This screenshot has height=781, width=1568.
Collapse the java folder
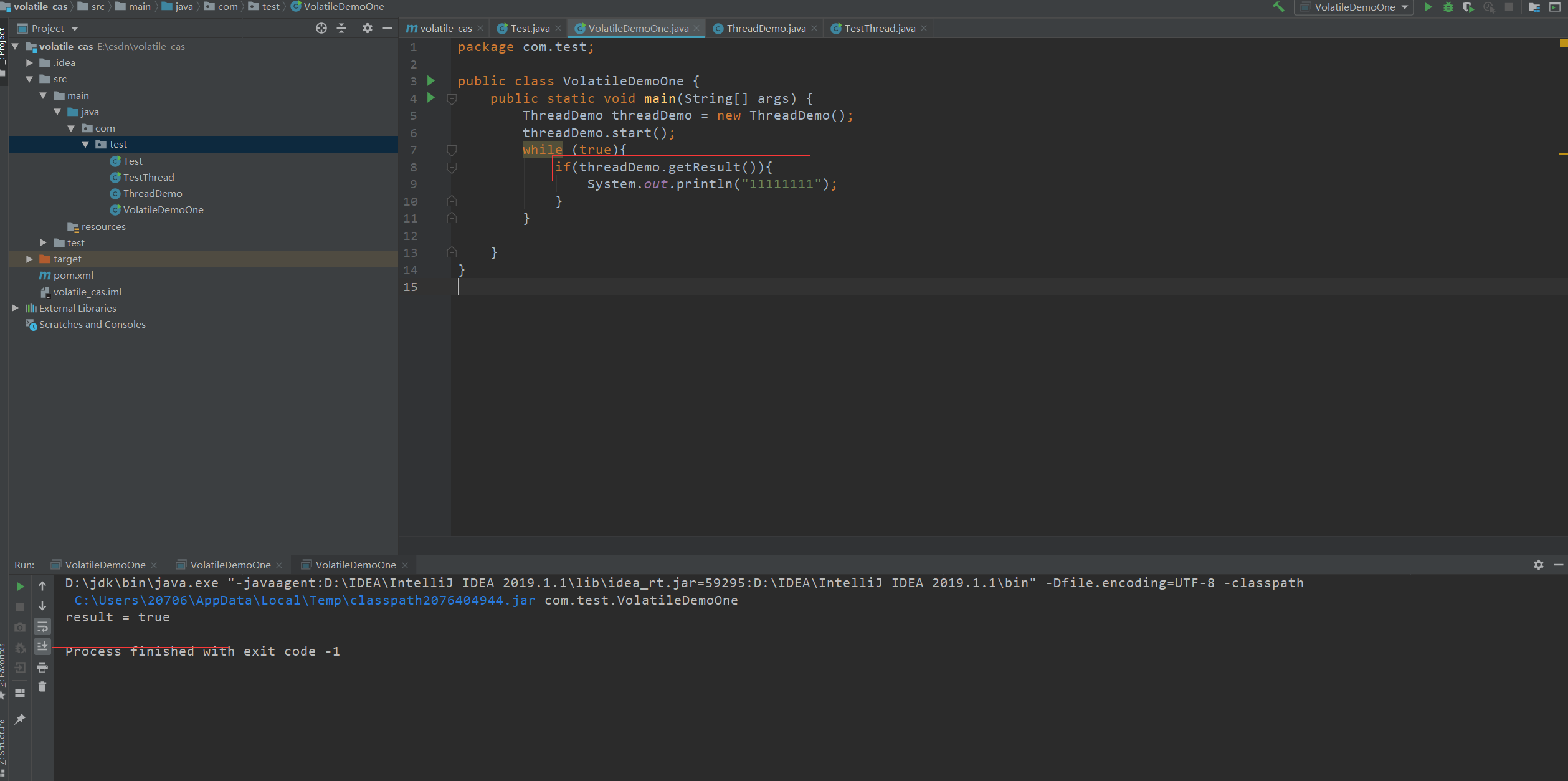[x=57, y=112]
